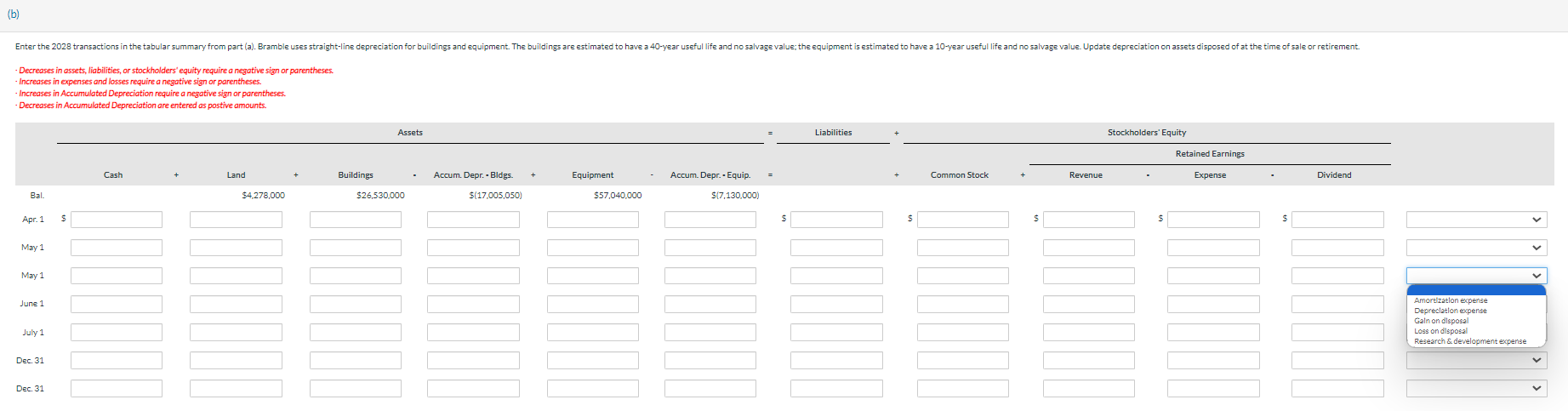Click the July 1 Accum. Depr.-Bldgs. field
The height and width of the screenshot is (411, 1568).
coord(473,333)
